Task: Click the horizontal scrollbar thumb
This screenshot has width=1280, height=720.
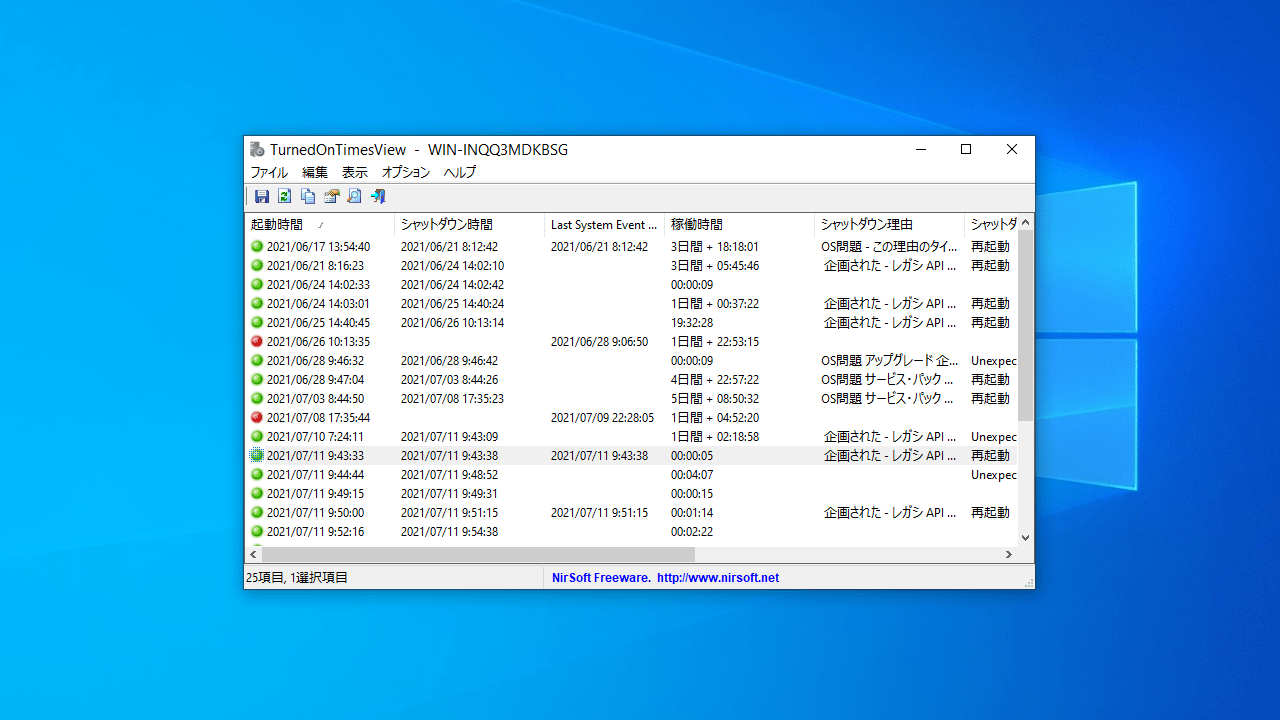Action: [x=479, y=554]
